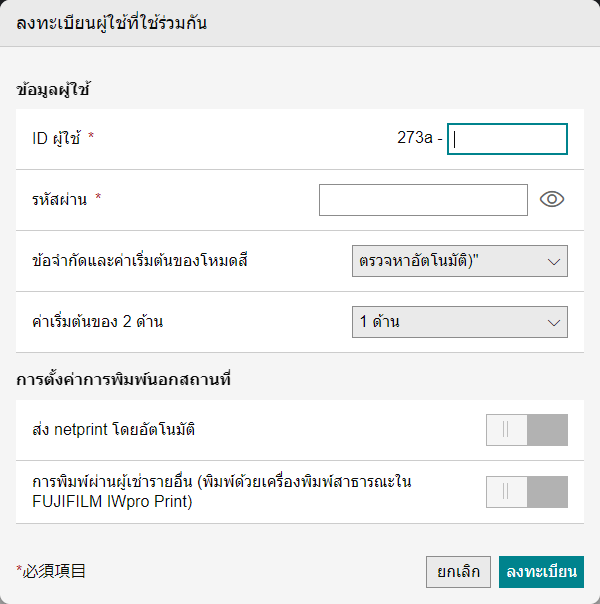The image size is (600, 604).
Task: Click the รหัสผ่าน field label
Action: pos(61,200)
